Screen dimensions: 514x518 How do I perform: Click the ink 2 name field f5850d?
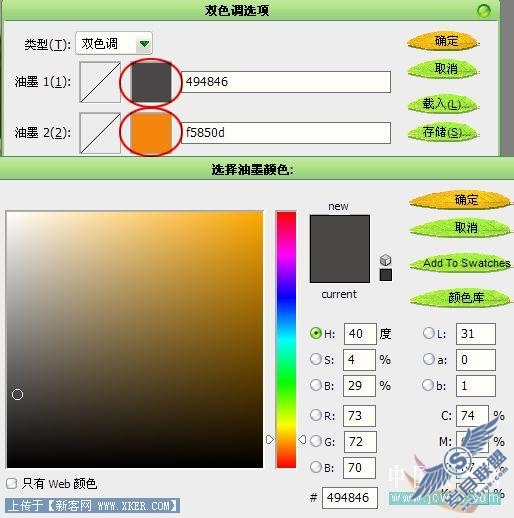pyautogui.click(x=286, y=133)
